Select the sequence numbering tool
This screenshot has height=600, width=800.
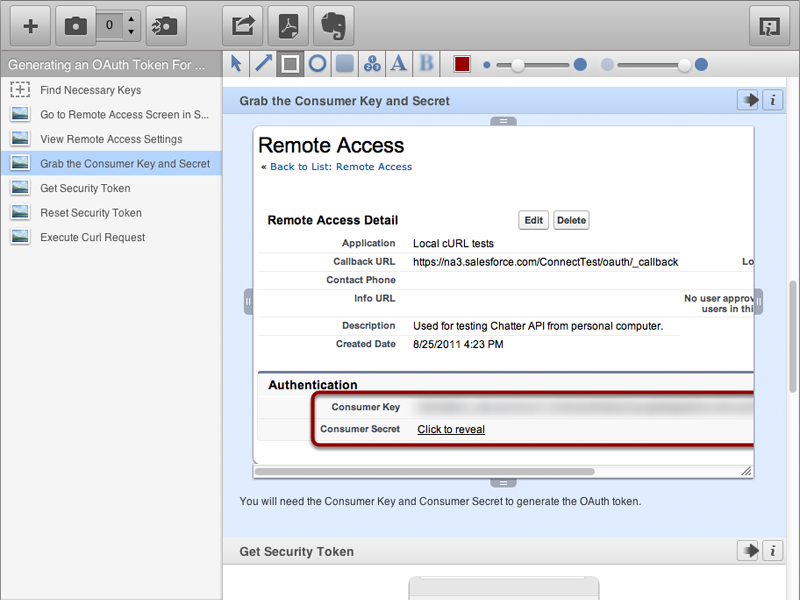point(372,64)
